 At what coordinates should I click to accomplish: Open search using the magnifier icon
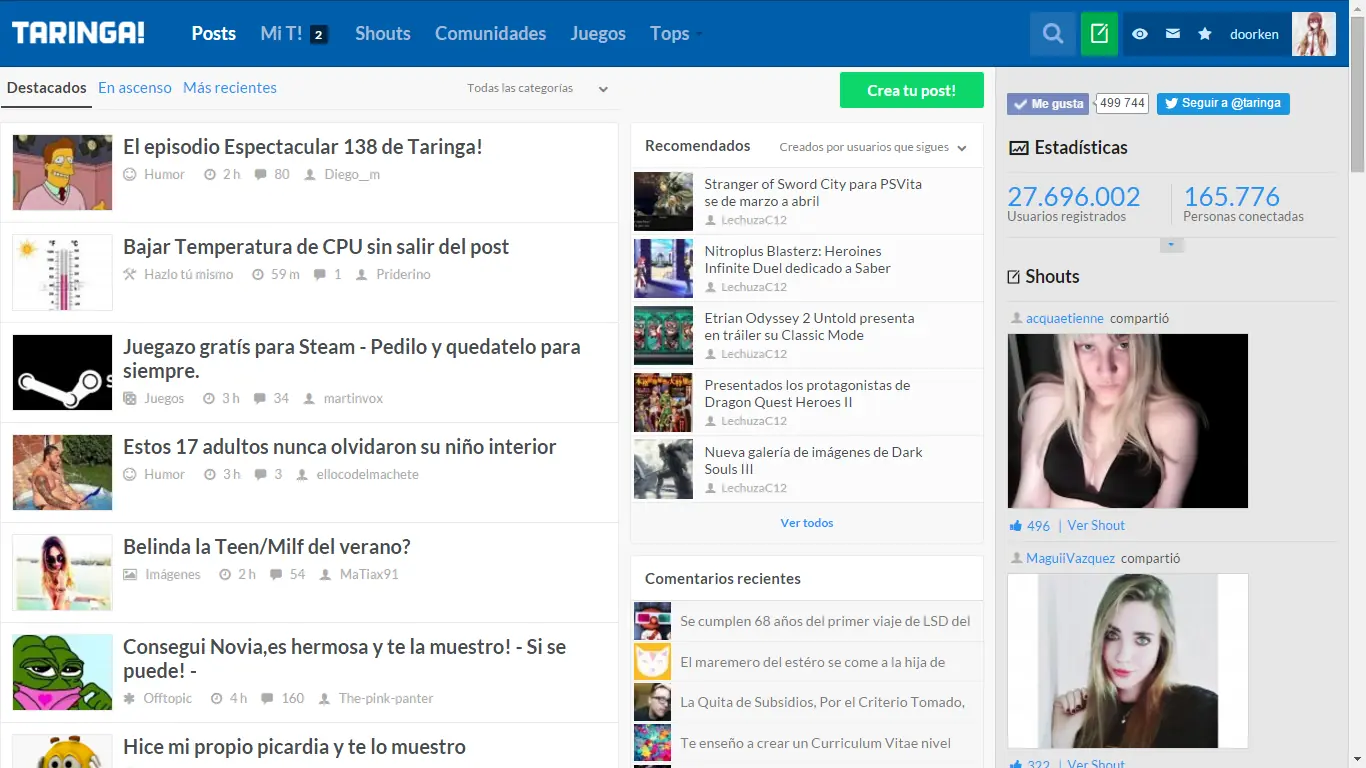coord(1052,33)
